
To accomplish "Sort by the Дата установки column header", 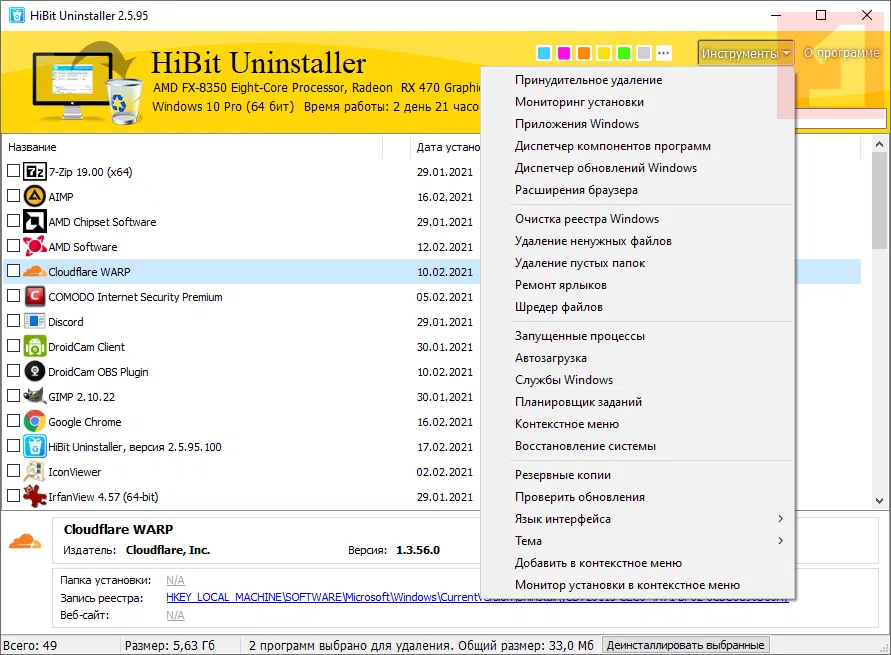I will pyautogui.click(x=448, y=147).
